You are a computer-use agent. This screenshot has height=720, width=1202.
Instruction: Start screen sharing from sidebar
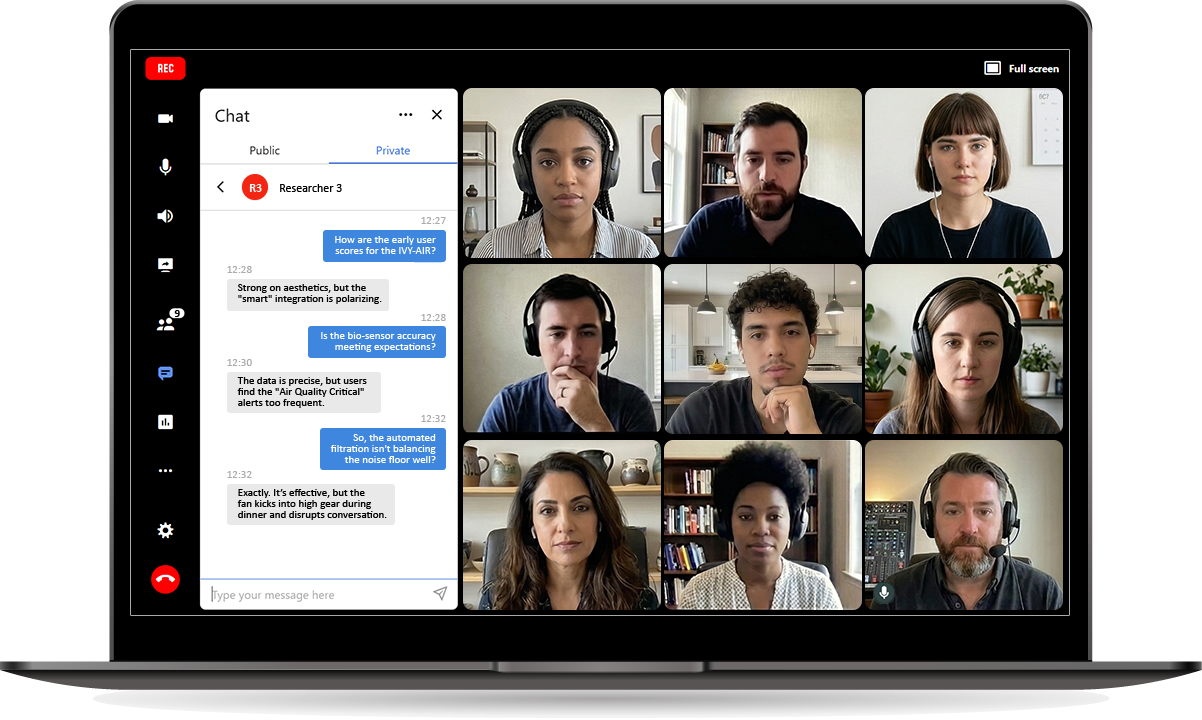pyautogui.click(x=165, y=265)
